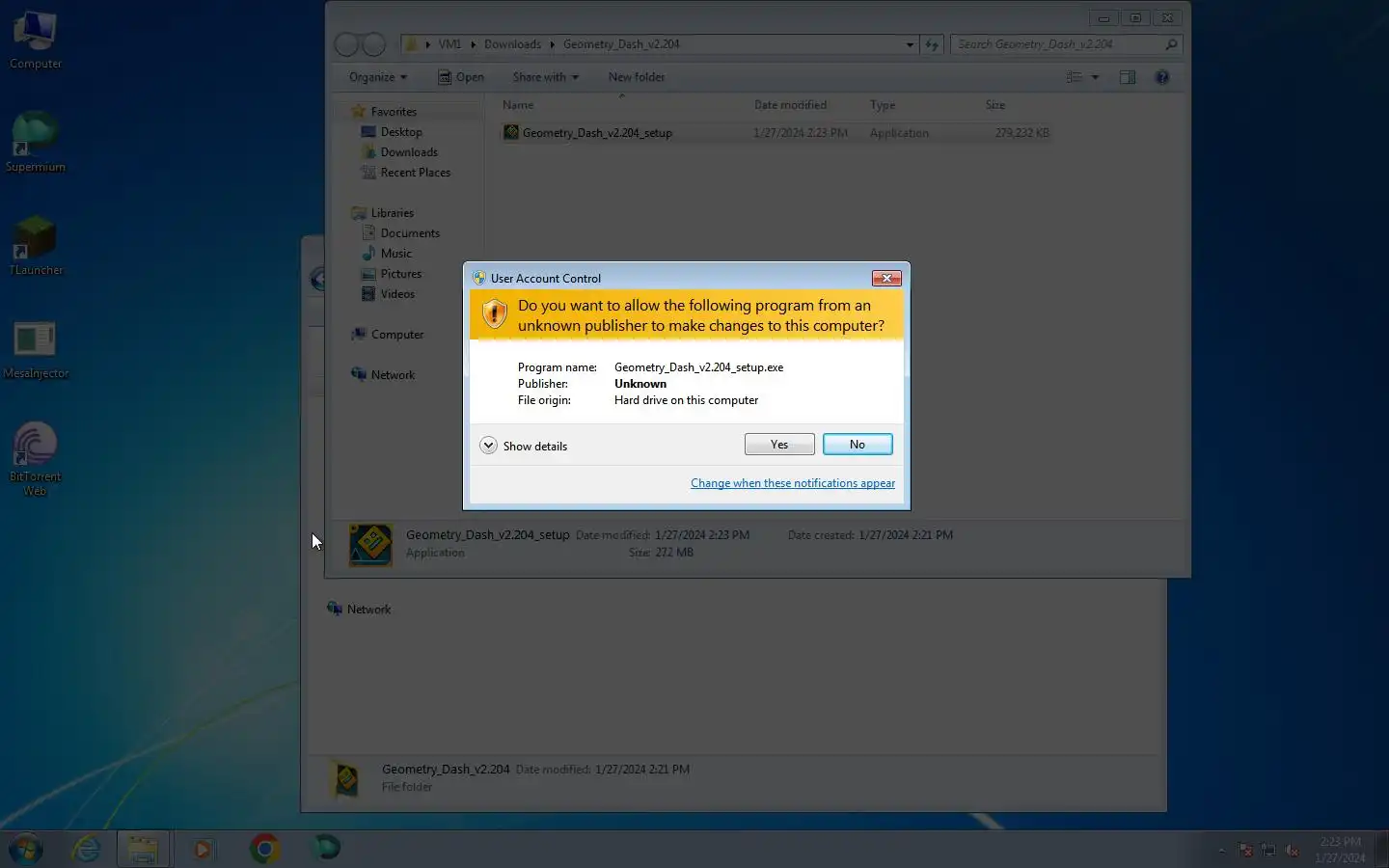Select Network in front Explorer navigation pane
Viewport: 1389px width, 868px height.
tap(393, 375)
